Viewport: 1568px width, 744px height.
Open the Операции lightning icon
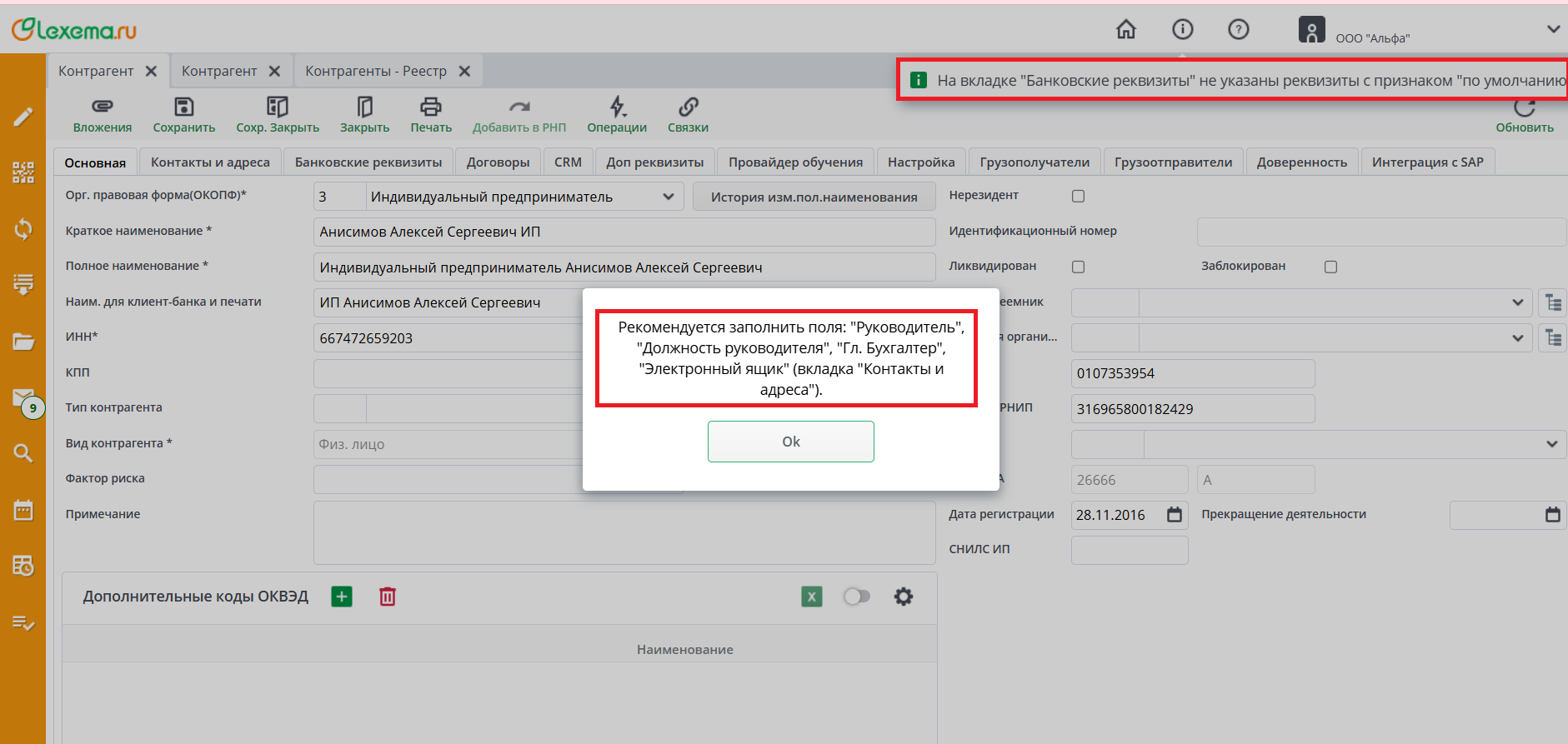(x=617, y=107)
